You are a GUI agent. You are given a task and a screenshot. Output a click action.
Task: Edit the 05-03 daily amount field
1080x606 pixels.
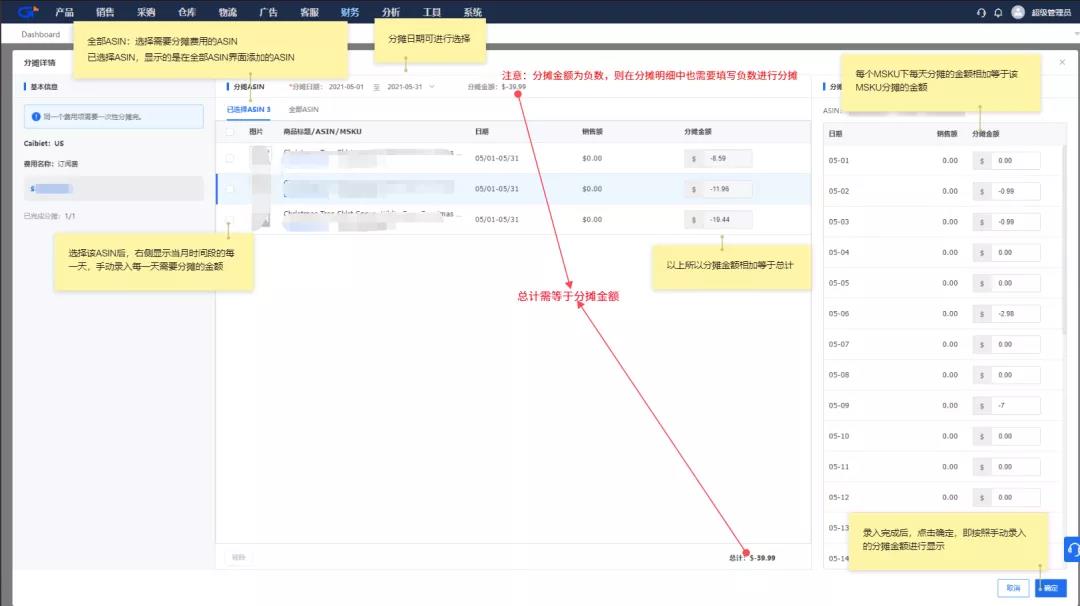(1015, 222)
